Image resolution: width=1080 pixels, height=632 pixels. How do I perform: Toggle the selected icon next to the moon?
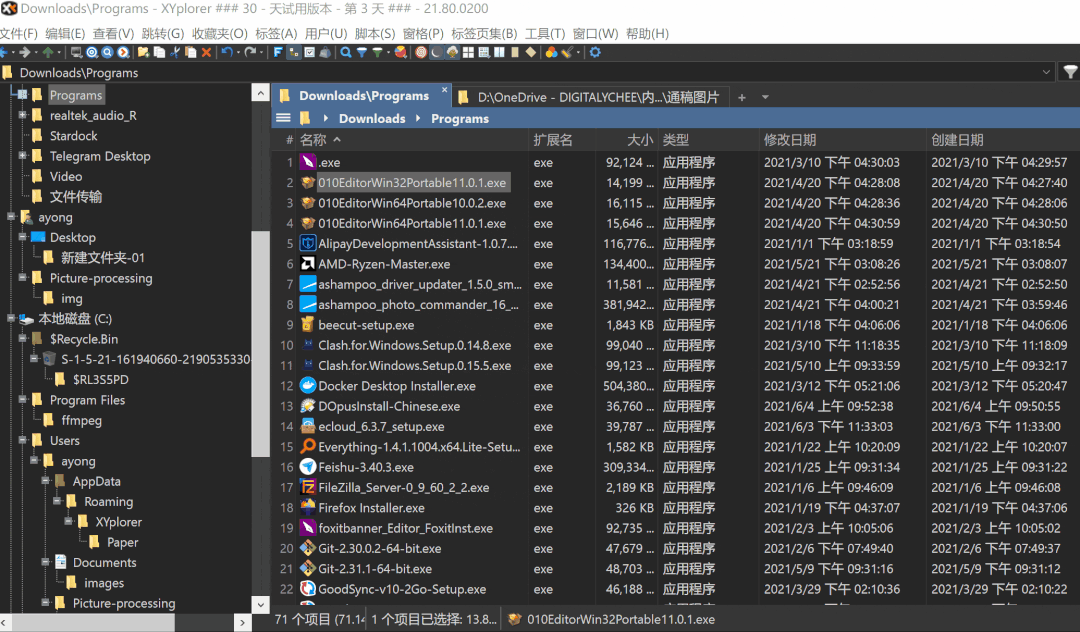452,52
